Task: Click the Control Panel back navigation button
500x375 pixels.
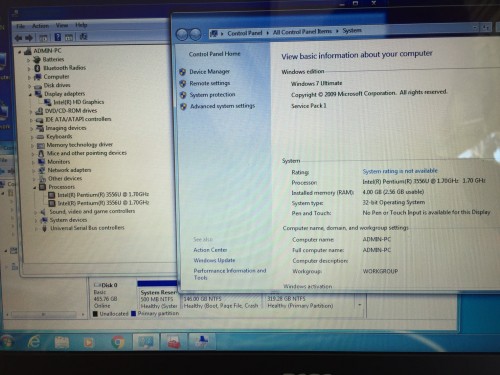Action: [182, 34]
